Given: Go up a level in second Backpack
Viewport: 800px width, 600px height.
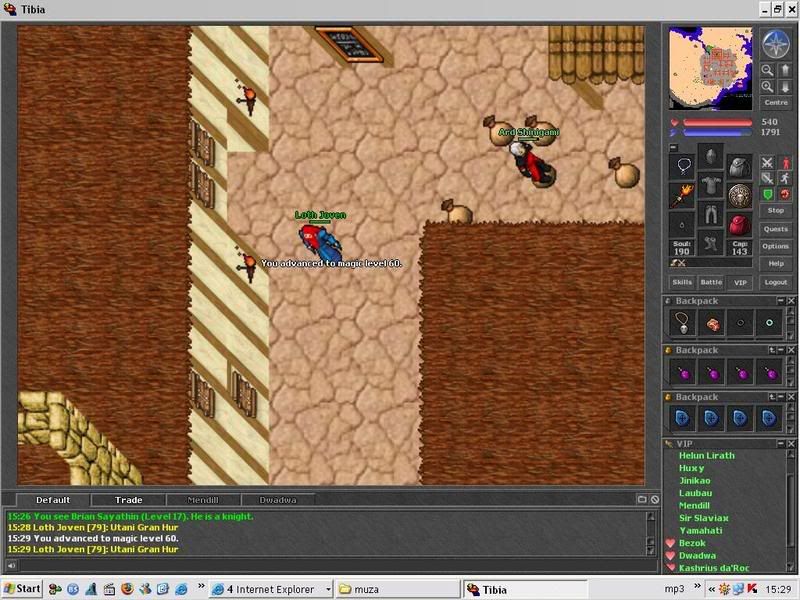Looking at the screenshot, I should coord(772,350).
